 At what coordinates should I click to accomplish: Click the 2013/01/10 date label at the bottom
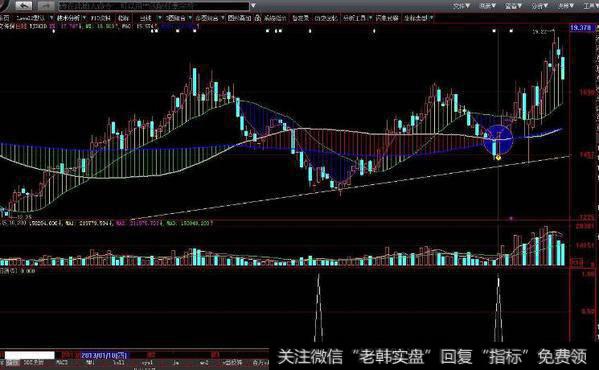(x=104, y=355)
